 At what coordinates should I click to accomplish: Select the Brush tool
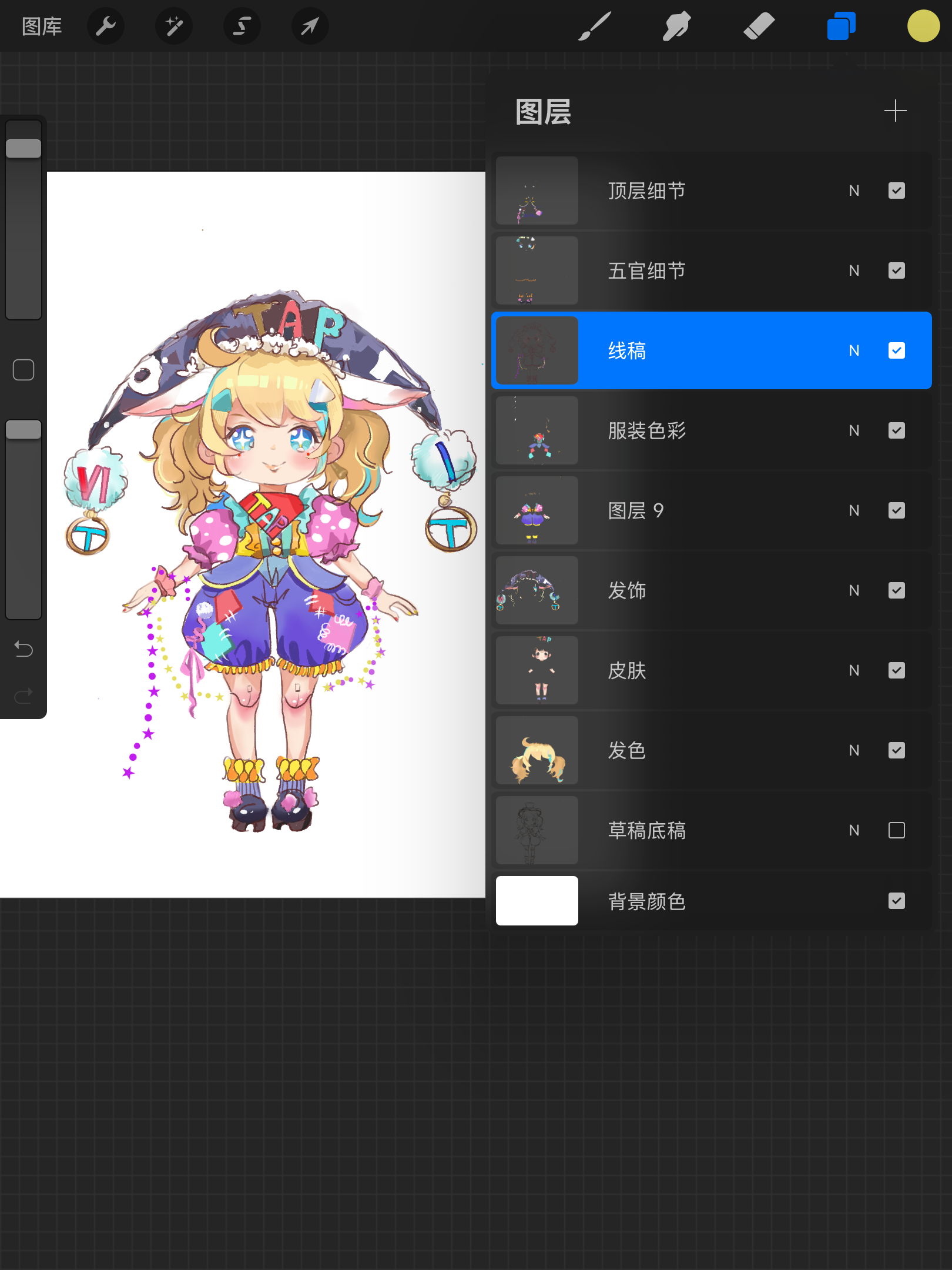point(595,26)
